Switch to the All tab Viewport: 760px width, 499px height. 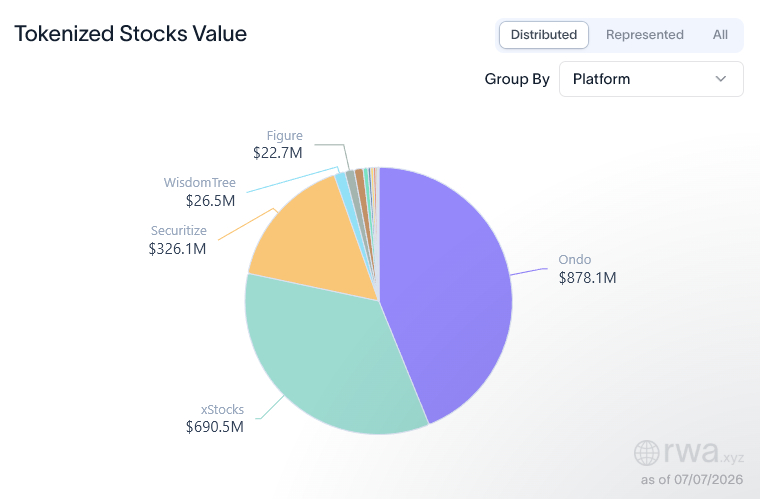click(720, 35)
